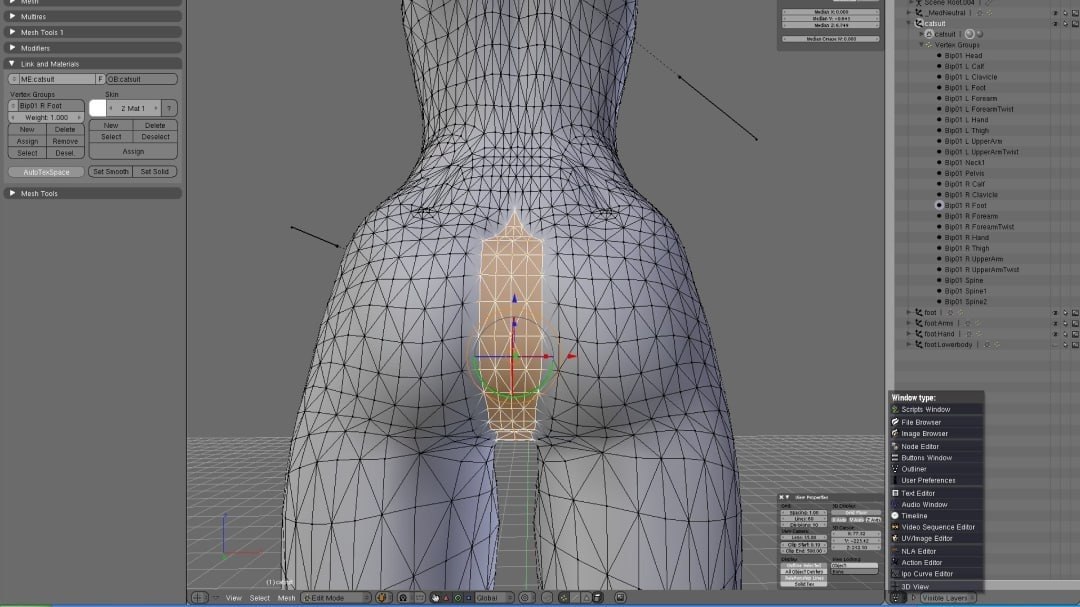Open the Global orientation dropdown
The width and height of the screenshot is (1080, 607).
(495, 597)
